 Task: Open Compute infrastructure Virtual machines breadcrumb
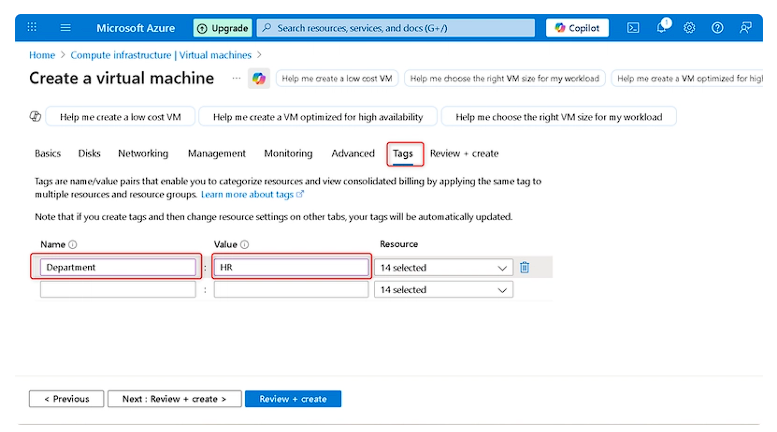[161, 55]
